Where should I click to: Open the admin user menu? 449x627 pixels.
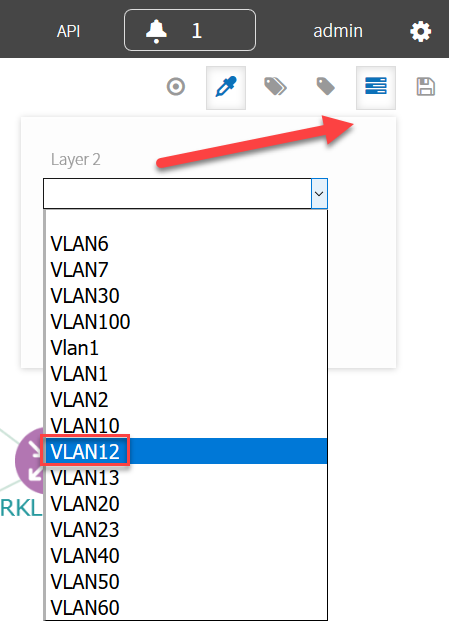338,31
